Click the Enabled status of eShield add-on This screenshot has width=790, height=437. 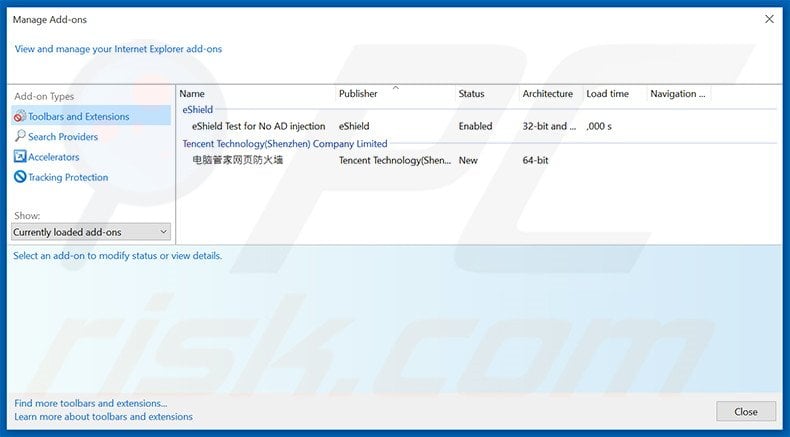(475, 126)
